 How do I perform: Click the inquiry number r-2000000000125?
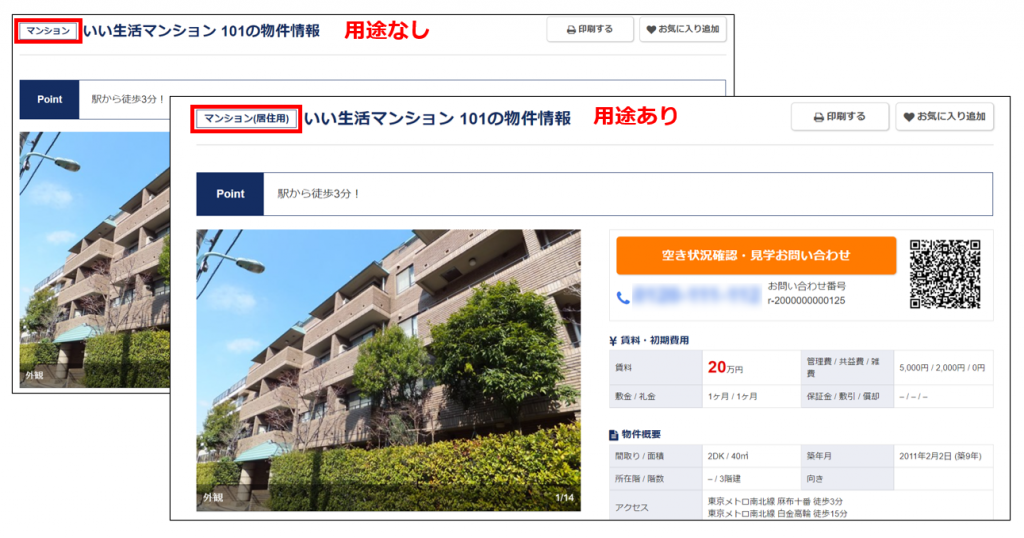pyautogui.click(x=806, y=300)
